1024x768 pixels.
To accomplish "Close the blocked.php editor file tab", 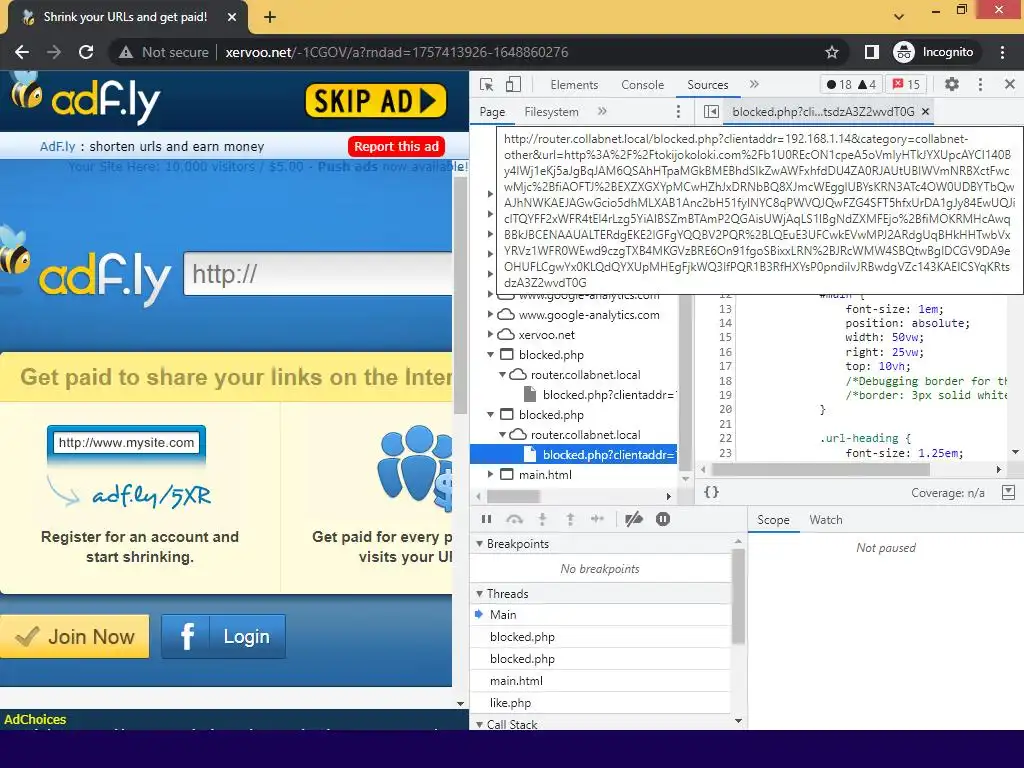I will (x=925, y=112).
